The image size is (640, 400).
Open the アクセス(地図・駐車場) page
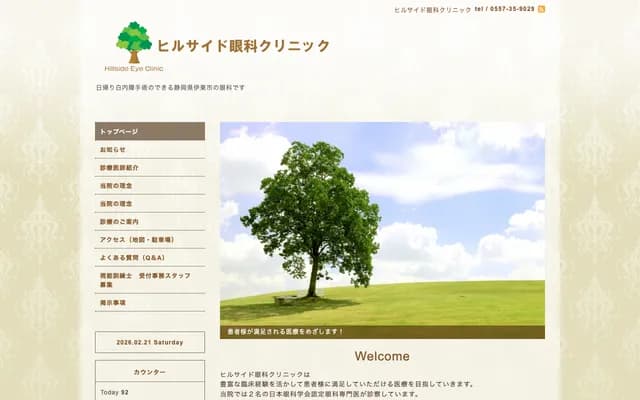click(x=150, y=239)
